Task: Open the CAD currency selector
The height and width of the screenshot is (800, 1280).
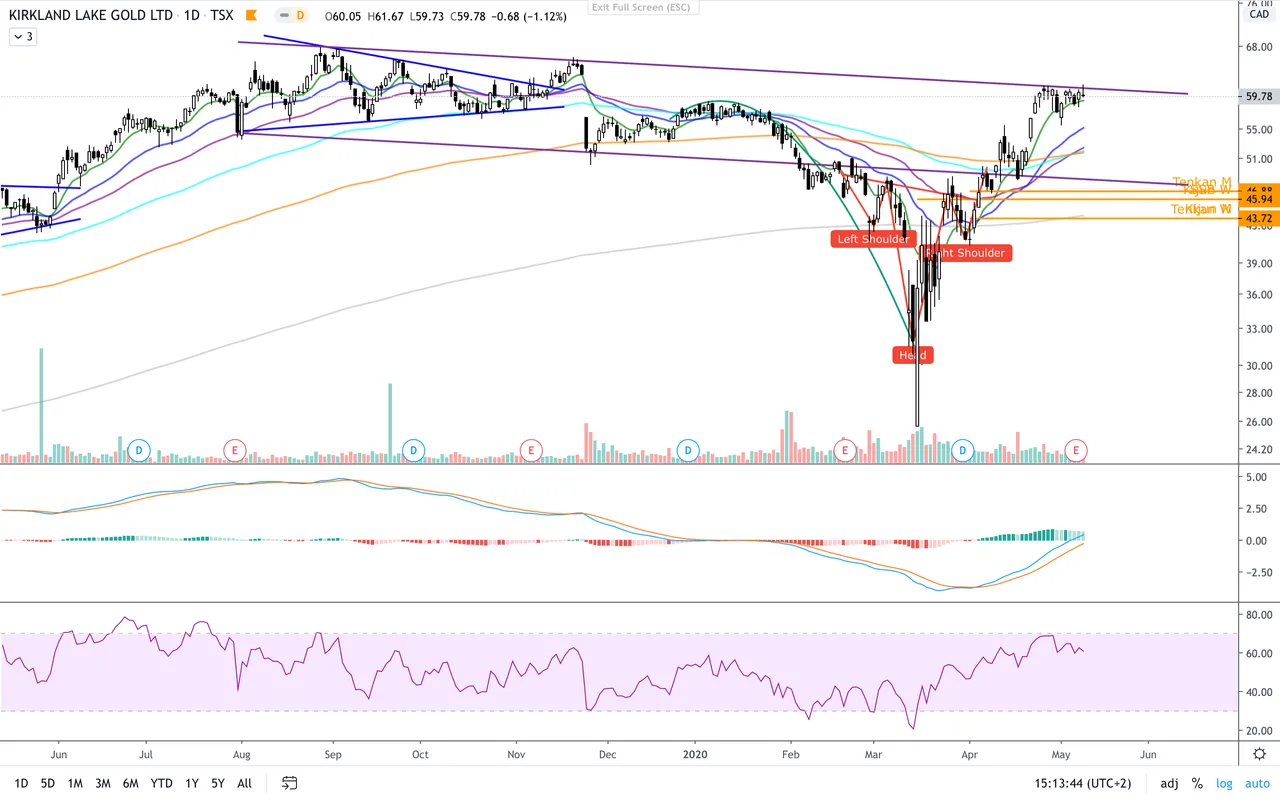Action: [x=1258, y=14]
